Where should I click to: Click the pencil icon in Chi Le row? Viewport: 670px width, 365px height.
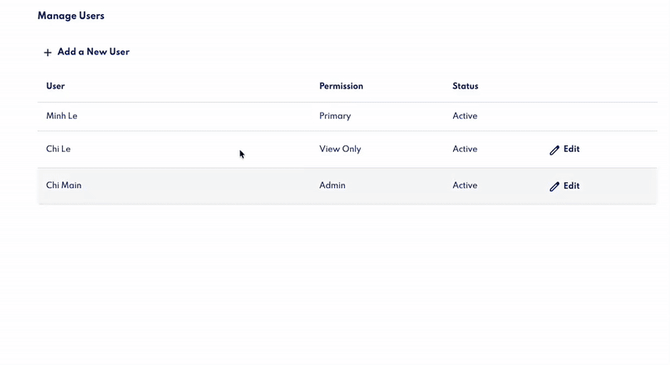coord(554,150)
